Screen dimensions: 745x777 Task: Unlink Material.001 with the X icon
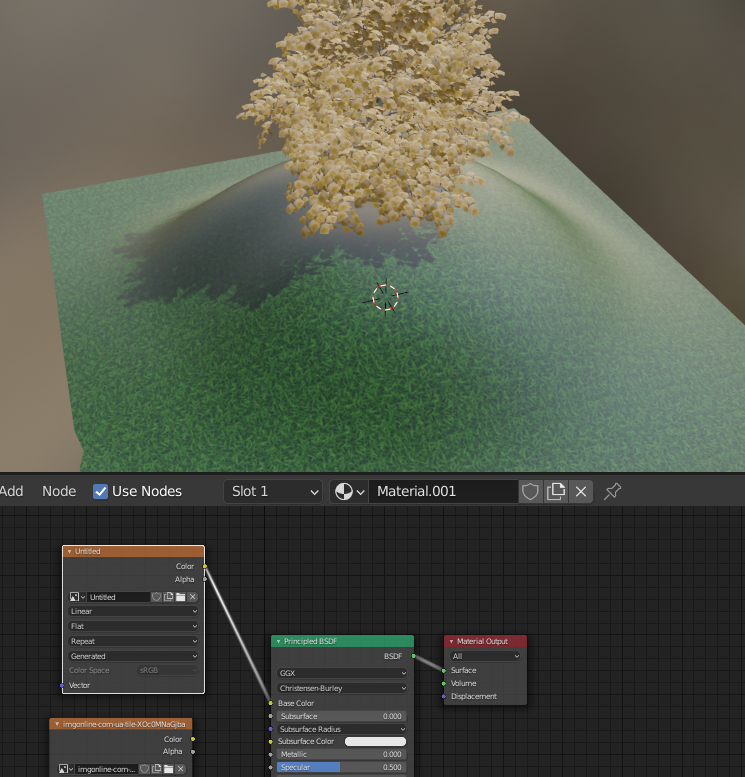582,491
